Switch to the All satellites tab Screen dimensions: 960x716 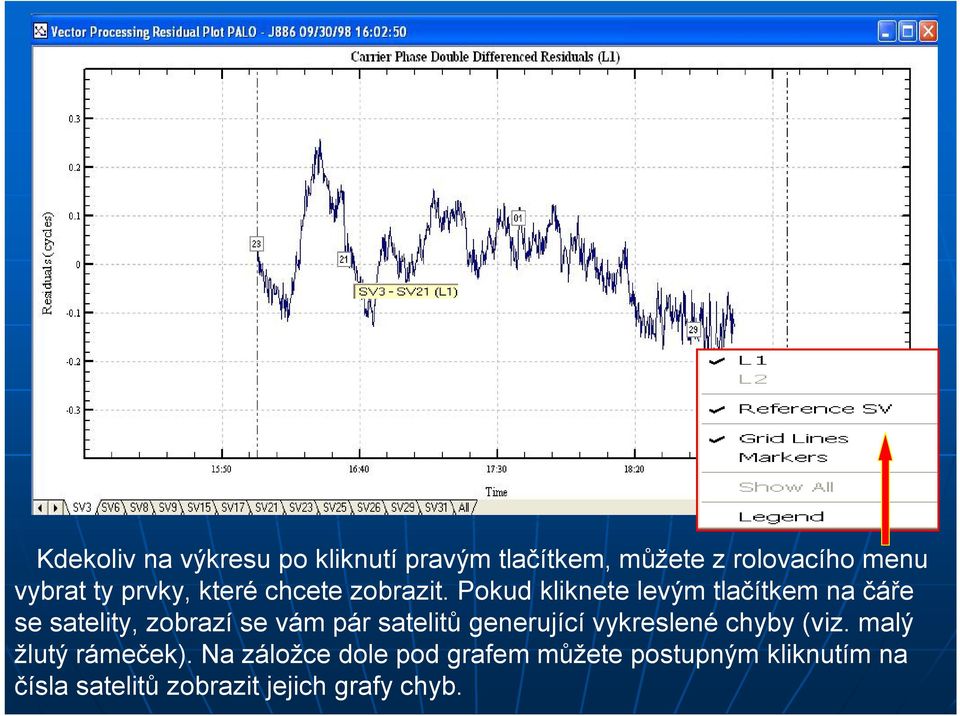pyautogui.click(x=464, y=507)
